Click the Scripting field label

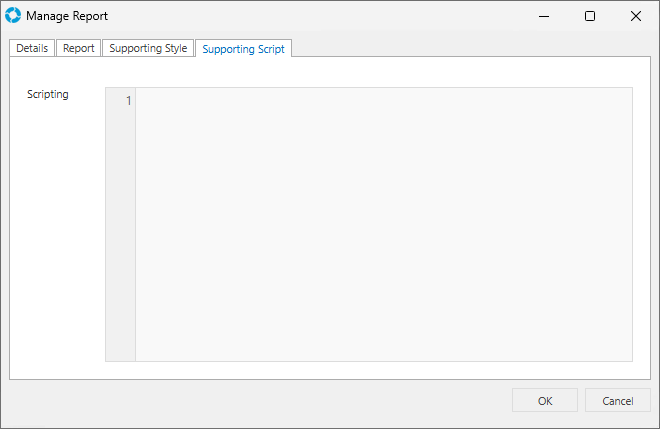point(48,95)
